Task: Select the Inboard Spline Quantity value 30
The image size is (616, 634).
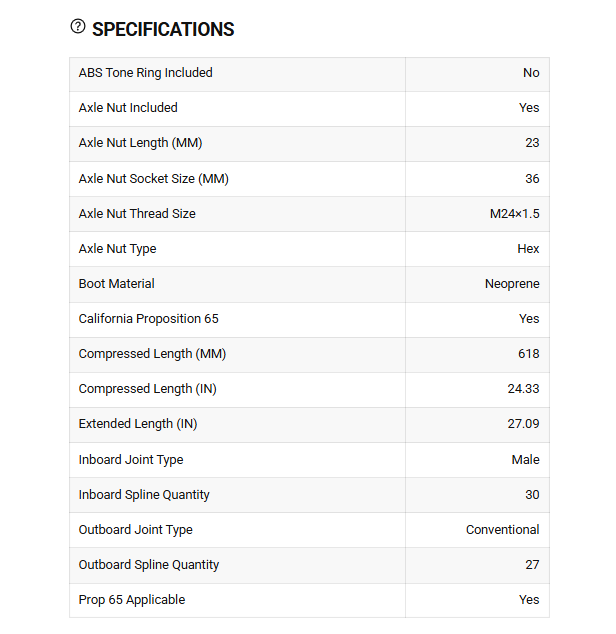Action: 532,495
